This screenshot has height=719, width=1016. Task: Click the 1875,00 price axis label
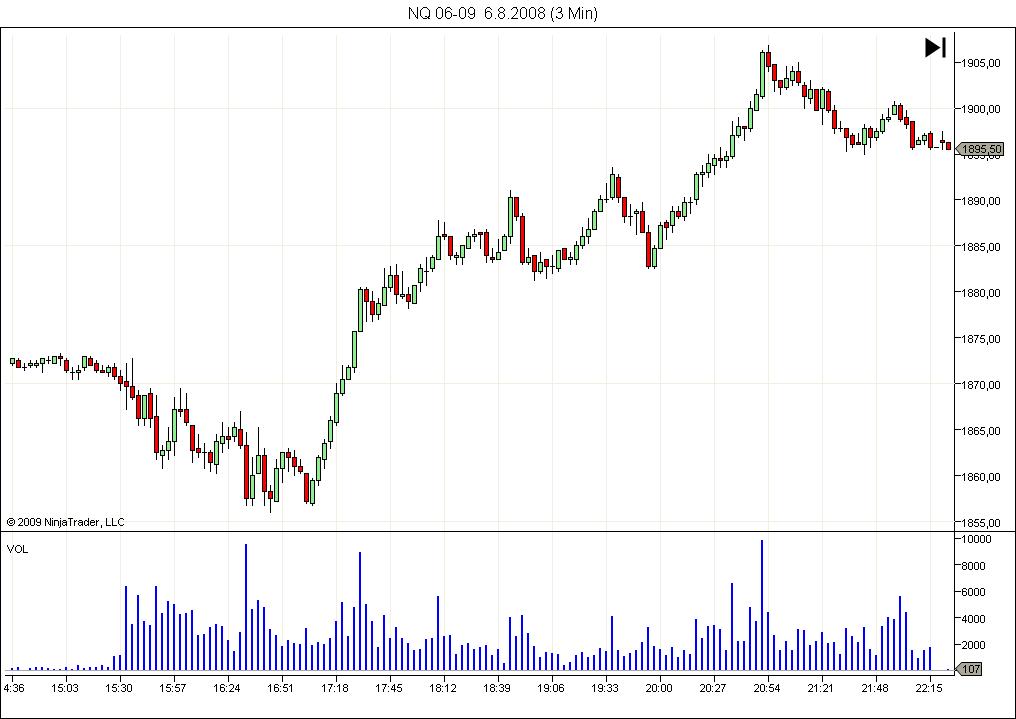tap(981, 339)
